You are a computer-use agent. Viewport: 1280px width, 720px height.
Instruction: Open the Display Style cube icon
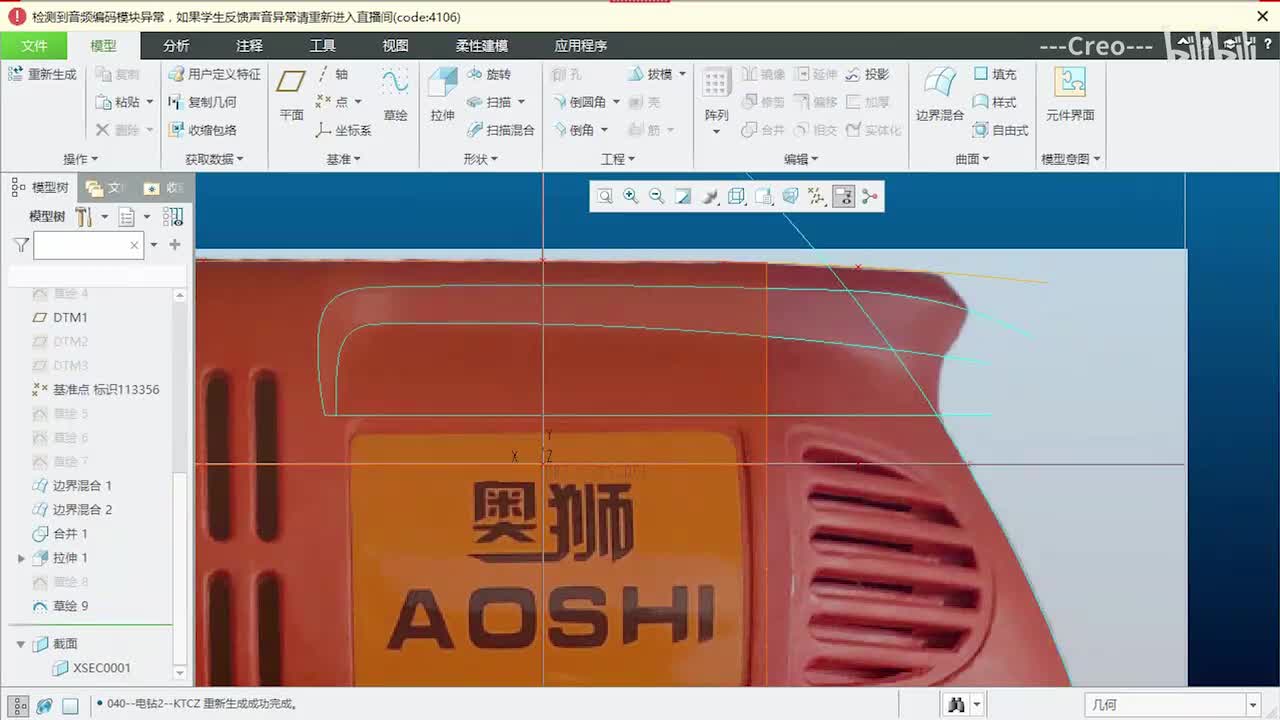(737, 197)
